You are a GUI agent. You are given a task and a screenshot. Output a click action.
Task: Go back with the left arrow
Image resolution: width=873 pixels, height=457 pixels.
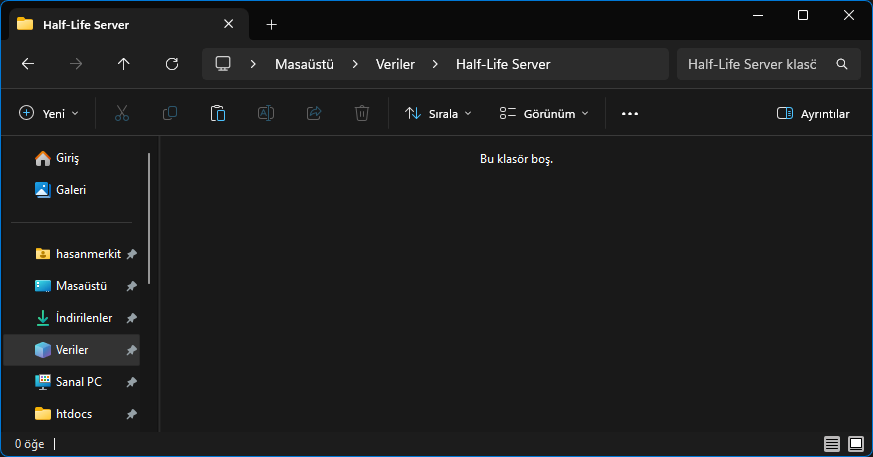28,64
